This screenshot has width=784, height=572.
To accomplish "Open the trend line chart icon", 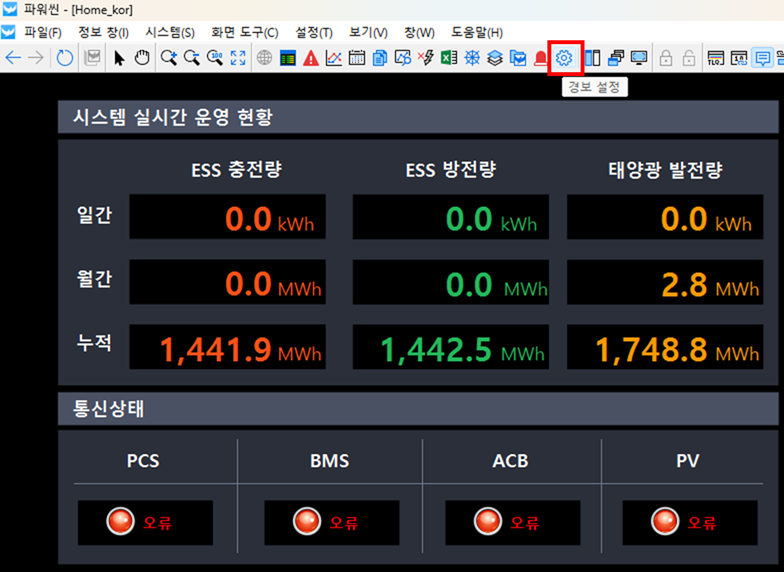I will pyautogui.click(x=334, y=58).
